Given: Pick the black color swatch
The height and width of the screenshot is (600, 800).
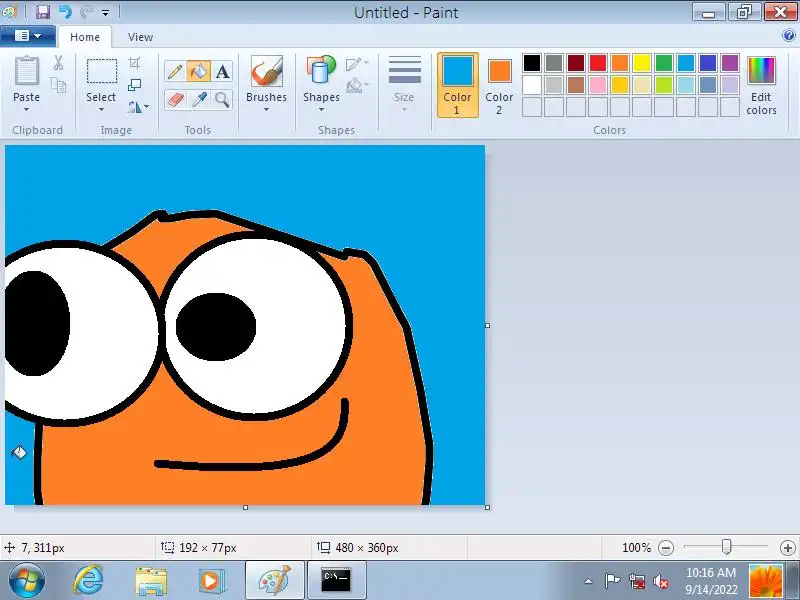Looking at the screenshot, I should click(x=532, y=63).
